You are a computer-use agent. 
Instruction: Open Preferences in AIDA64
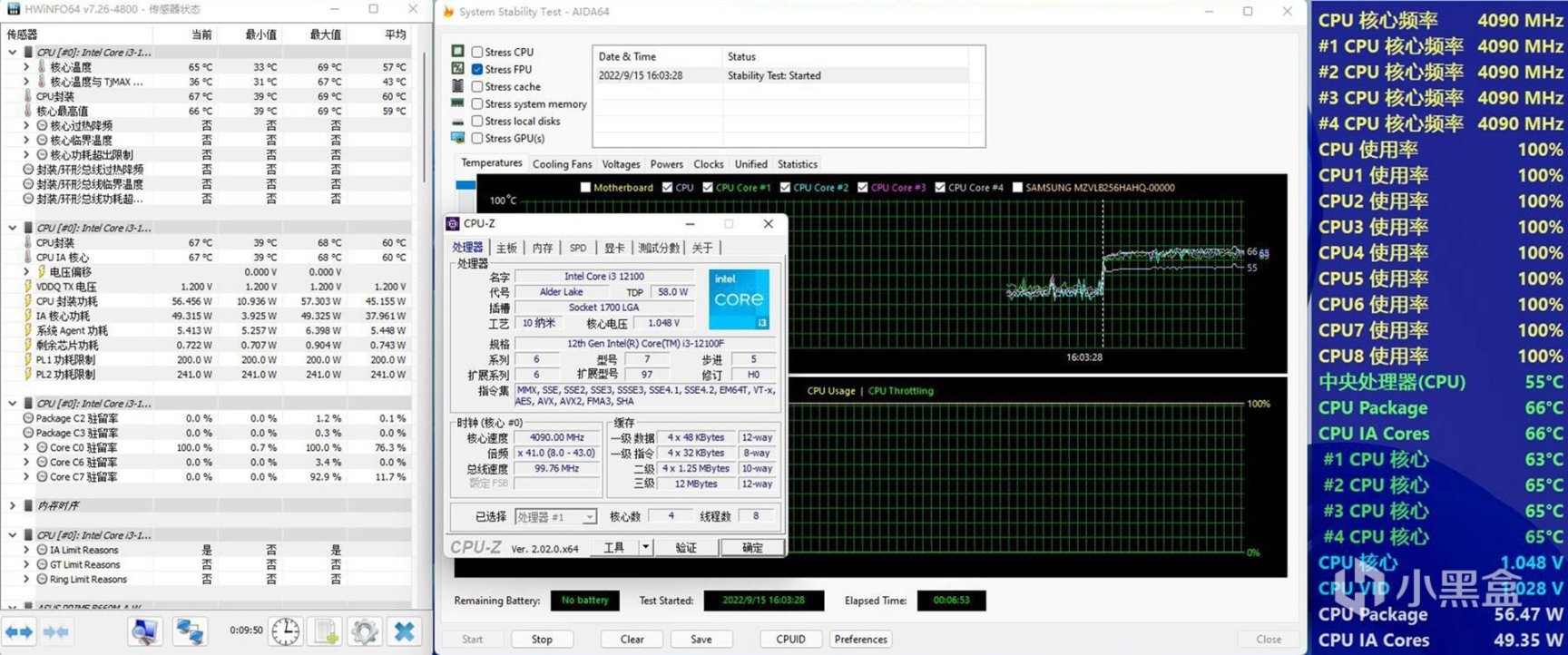pos(861,640)
